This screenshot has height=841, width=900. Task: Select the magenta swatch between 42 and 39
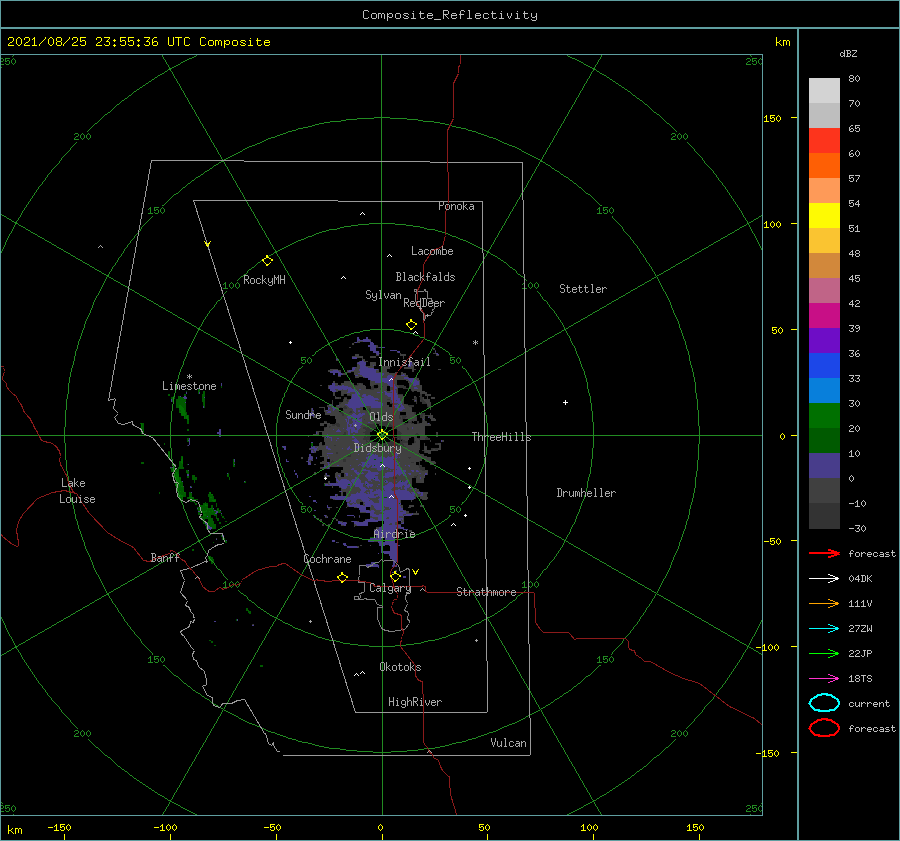824,316
